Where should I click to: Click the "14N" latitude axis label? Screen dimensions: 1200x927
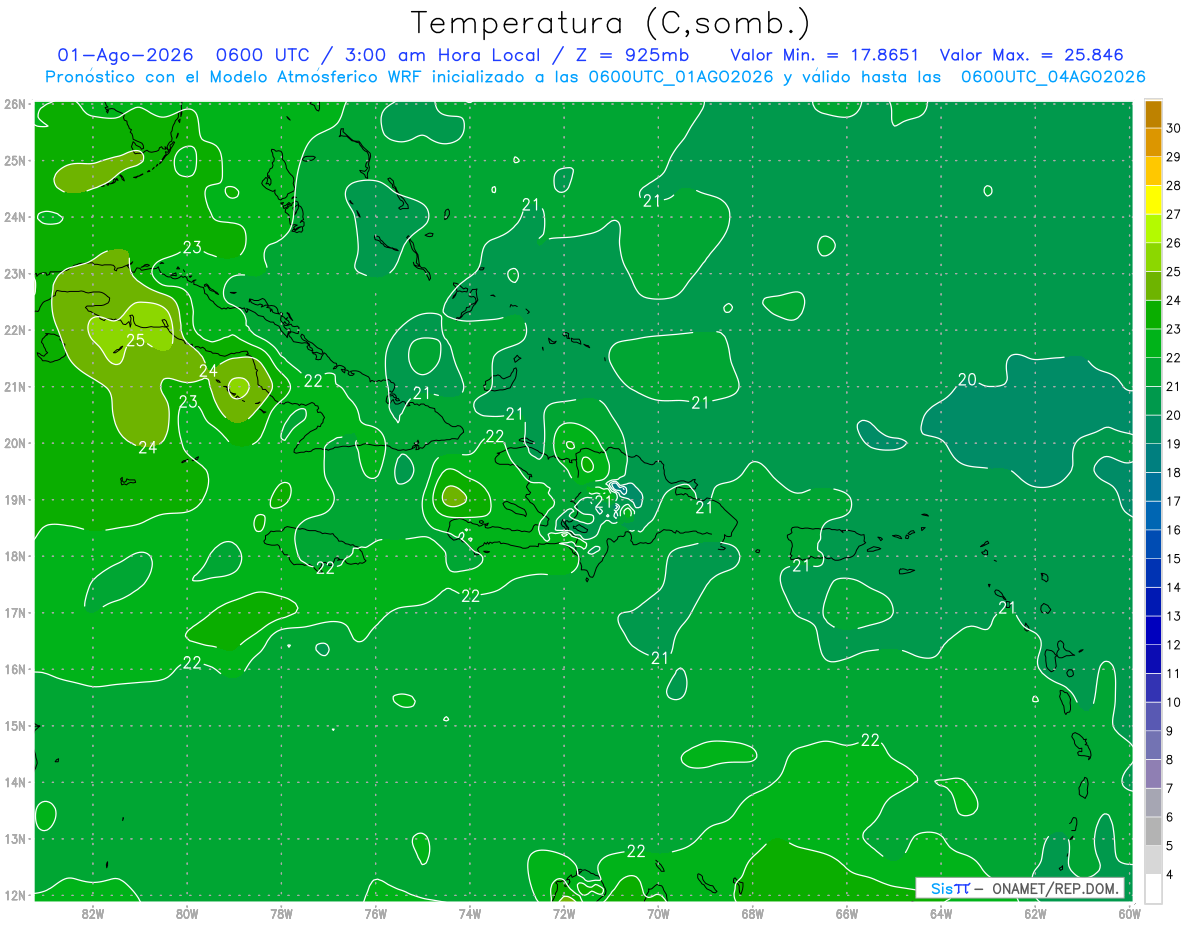[15, 782]
